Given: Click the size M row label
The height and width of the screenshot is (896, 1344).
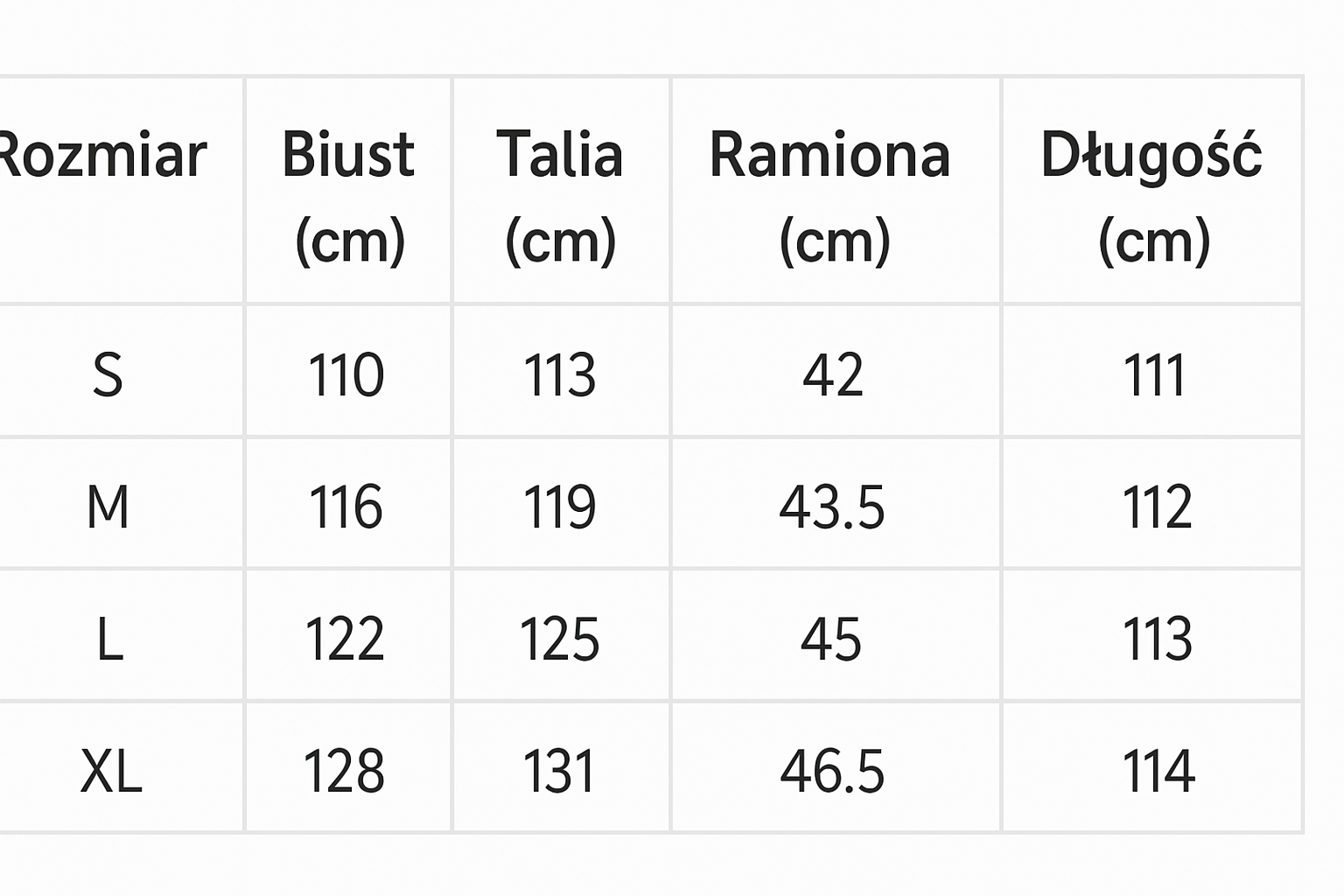Looking at the screenshot, I should (108, 507).
